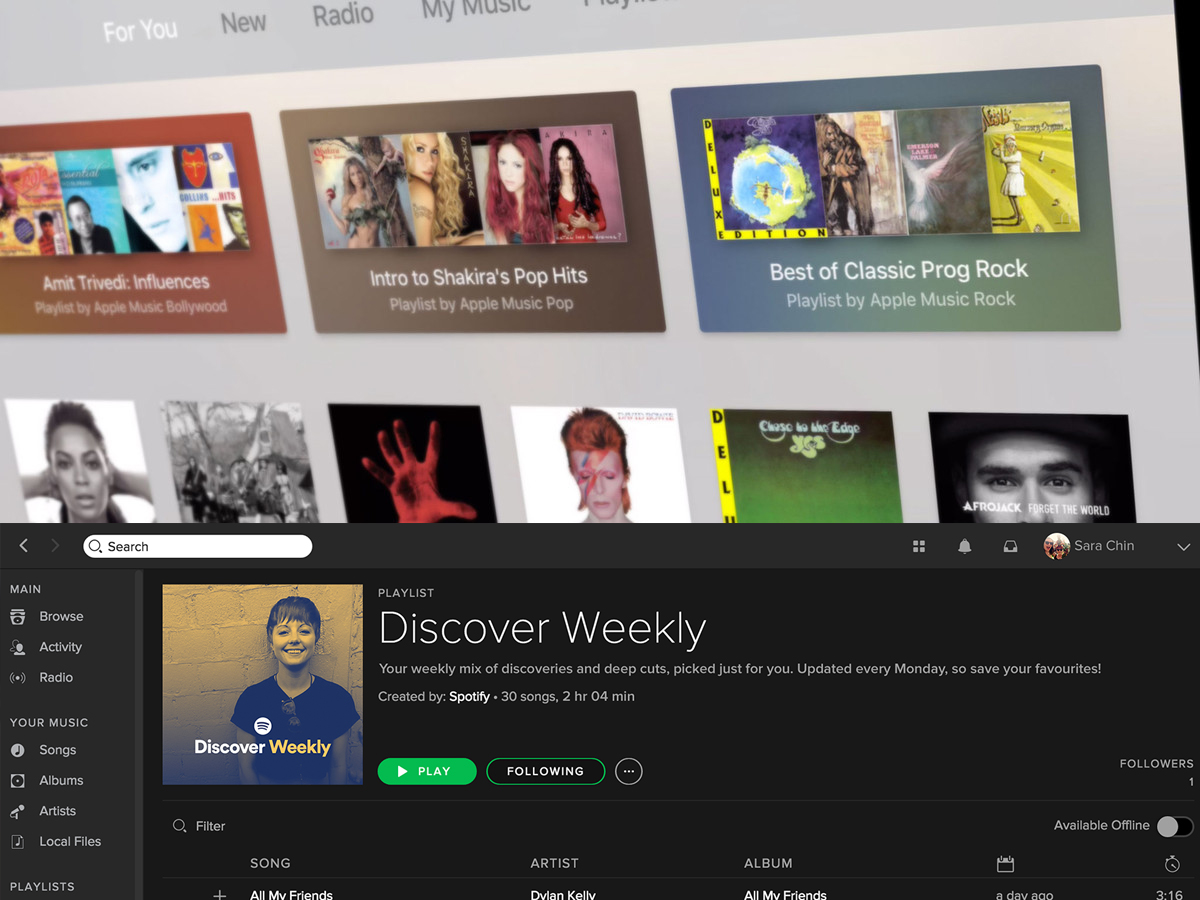This screenshot has width=1200, height=900.
Task: Open Browse in the Spotify sidebar
Action: 61,617
